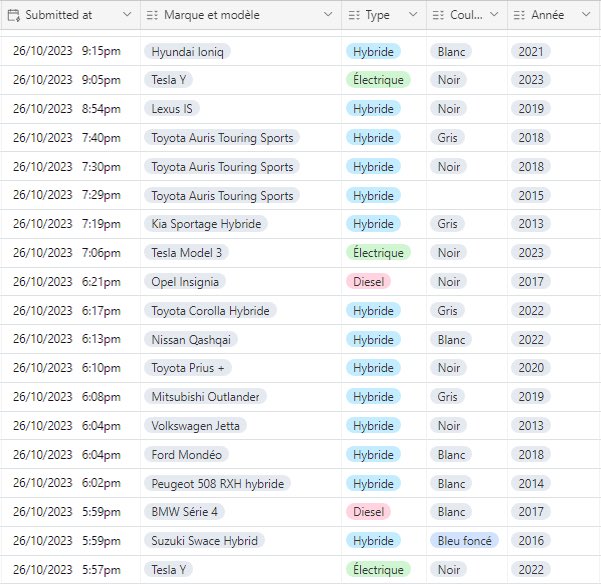The height and width of the screenshot is (584, 601).
Task: Click the Noir tag in Lexus IS row
Action: [449, 109]
